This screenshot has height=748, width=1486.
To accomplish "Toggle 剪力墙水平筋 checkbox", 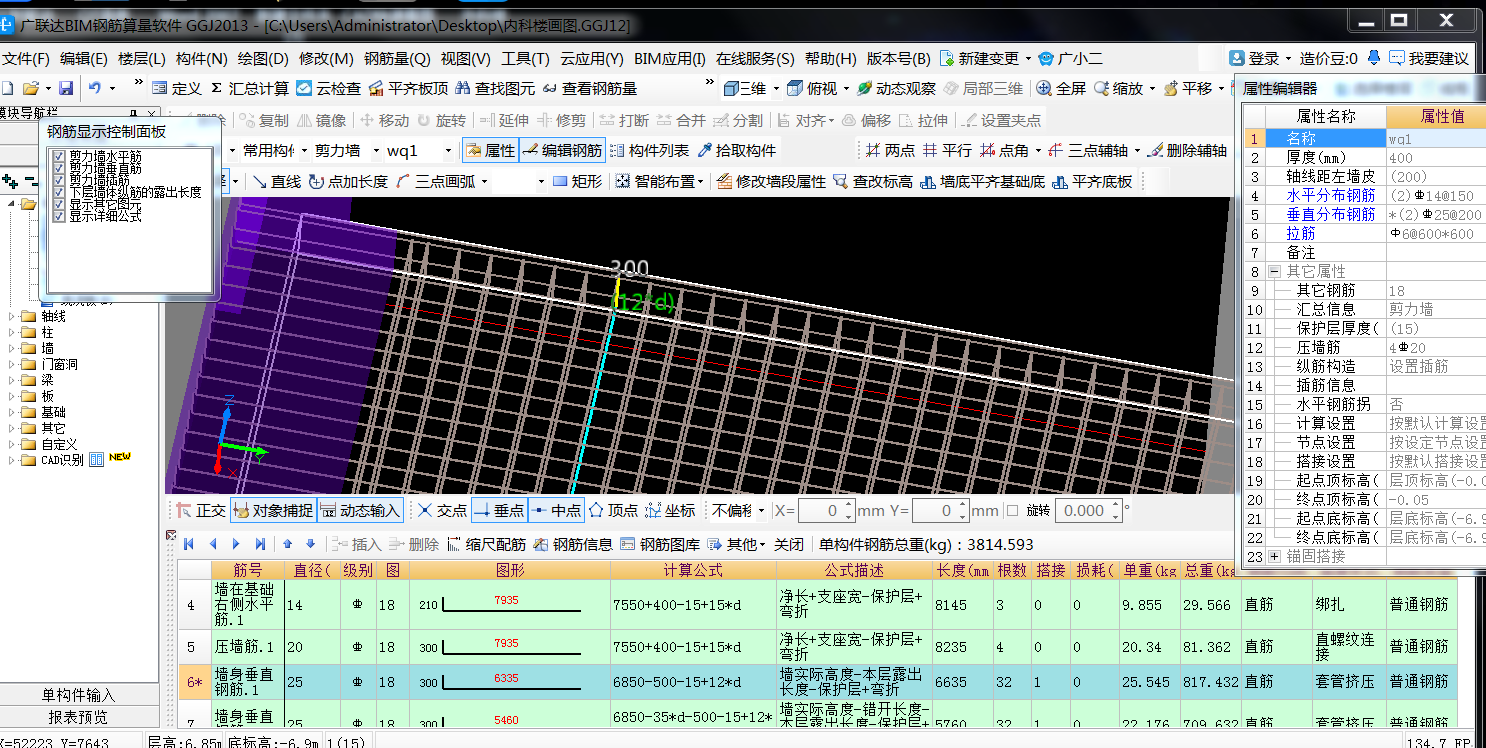I will (59, 156).
